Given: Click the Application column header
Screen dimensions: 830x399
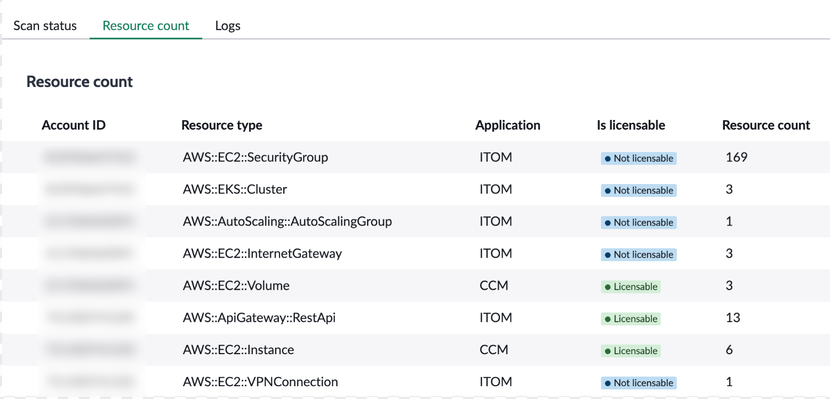Looking at the screenshot, I should click(x=508, y=125).
